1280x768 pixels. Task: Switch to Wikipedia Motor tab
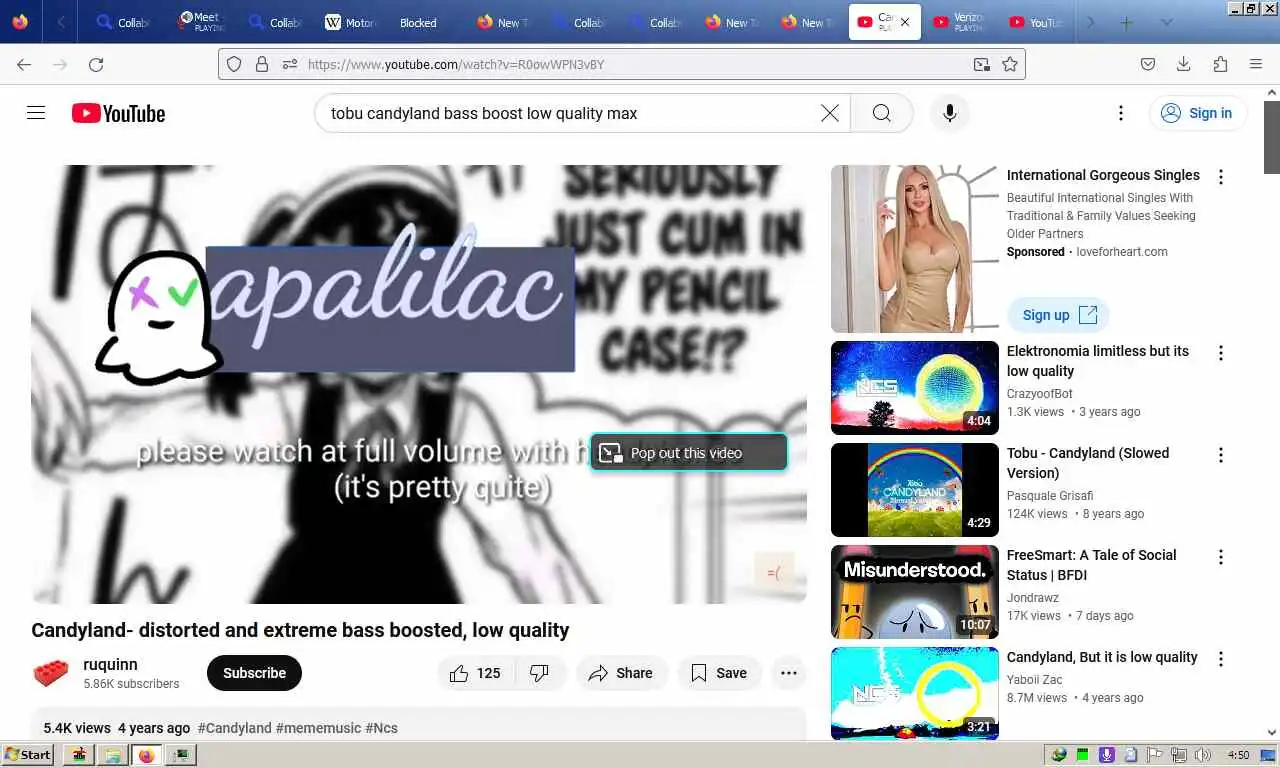coord(351,22)
